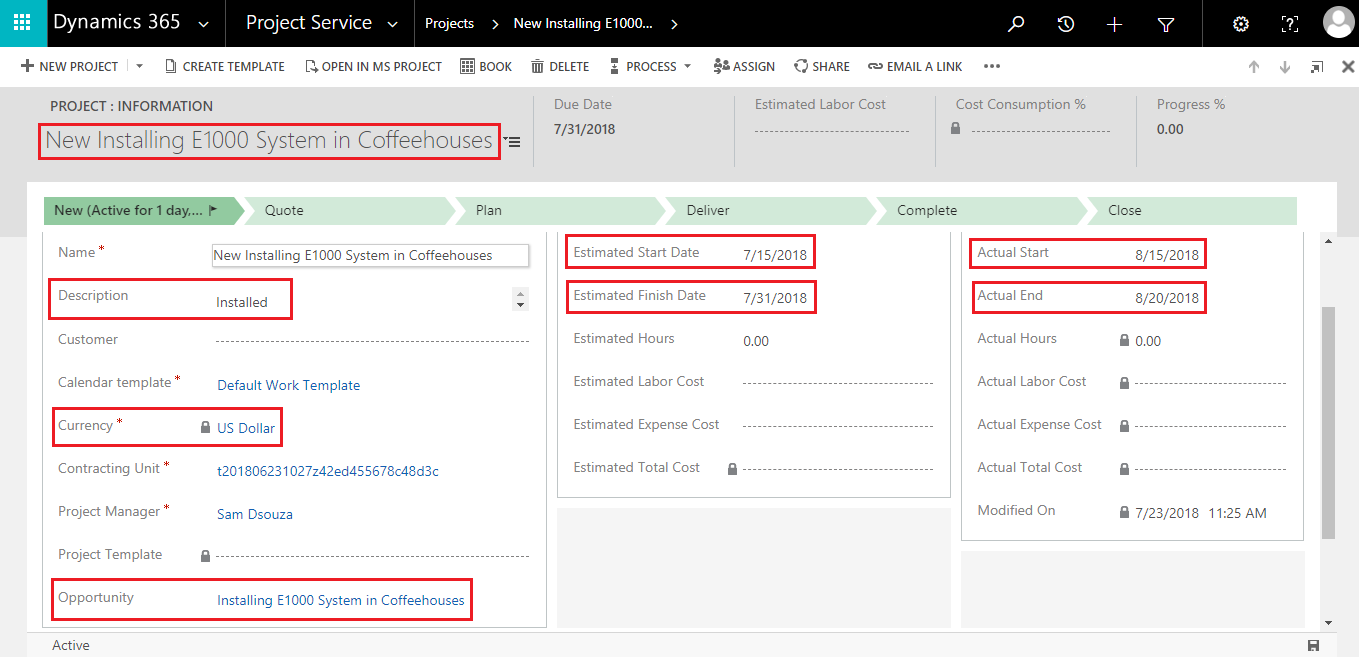Select the Close process stage

1192,210
